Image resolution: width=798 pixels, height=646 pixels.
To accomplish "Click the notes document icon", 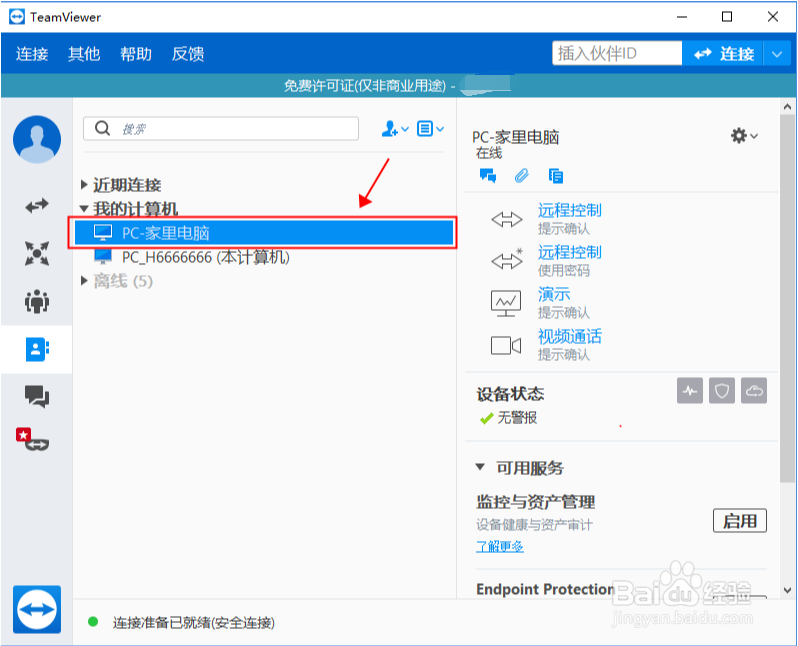I will click(x=556, y=176).
